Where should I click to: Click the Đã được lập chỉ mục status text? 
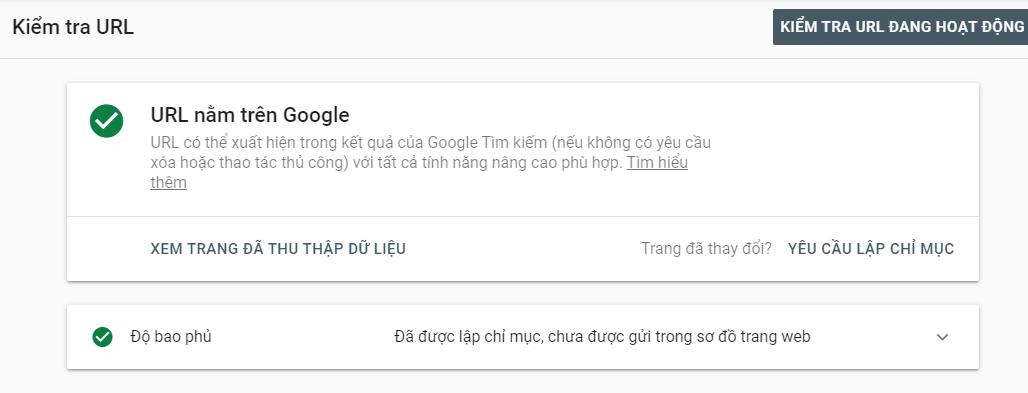468,337
